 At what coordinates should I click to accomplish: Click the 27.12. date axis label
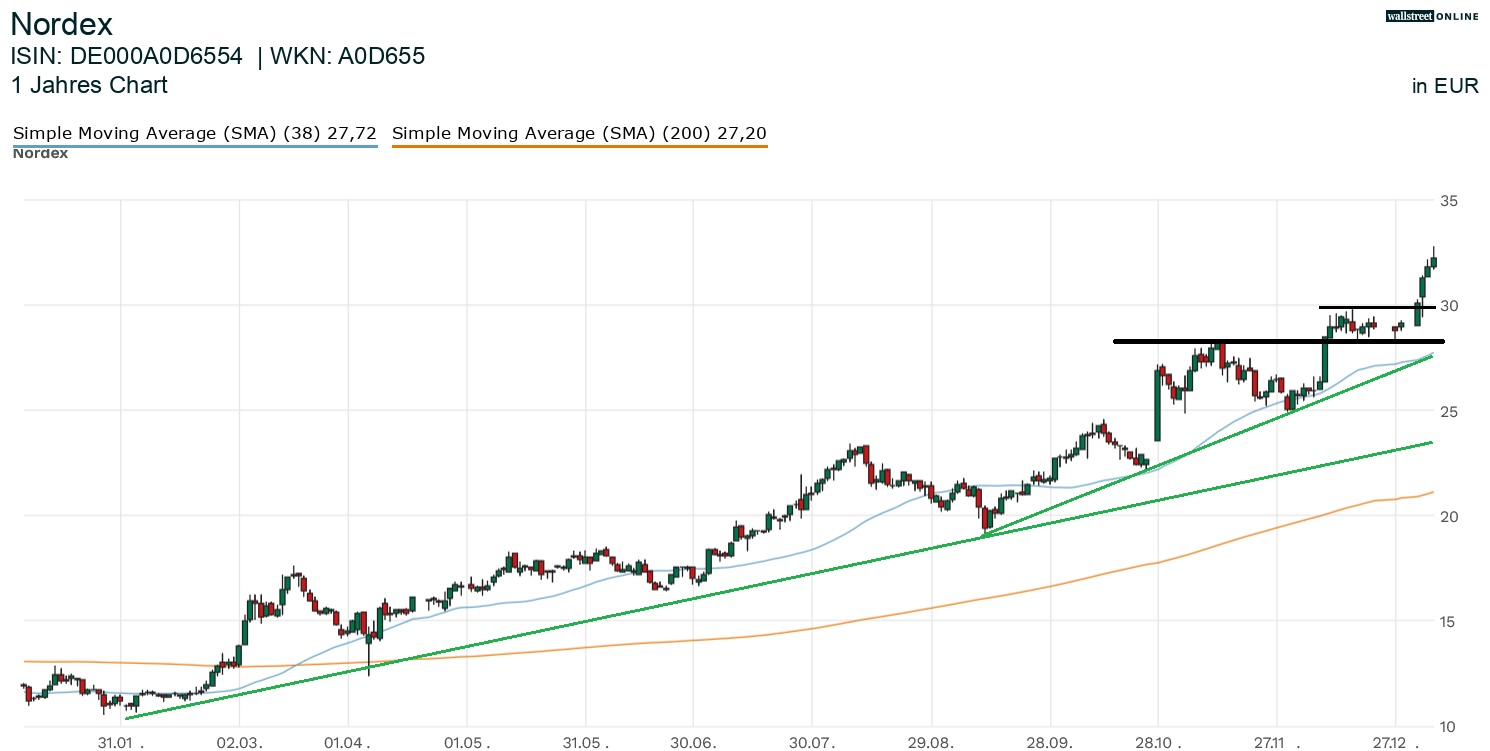pyautogui.click(x=1398, y=743)
